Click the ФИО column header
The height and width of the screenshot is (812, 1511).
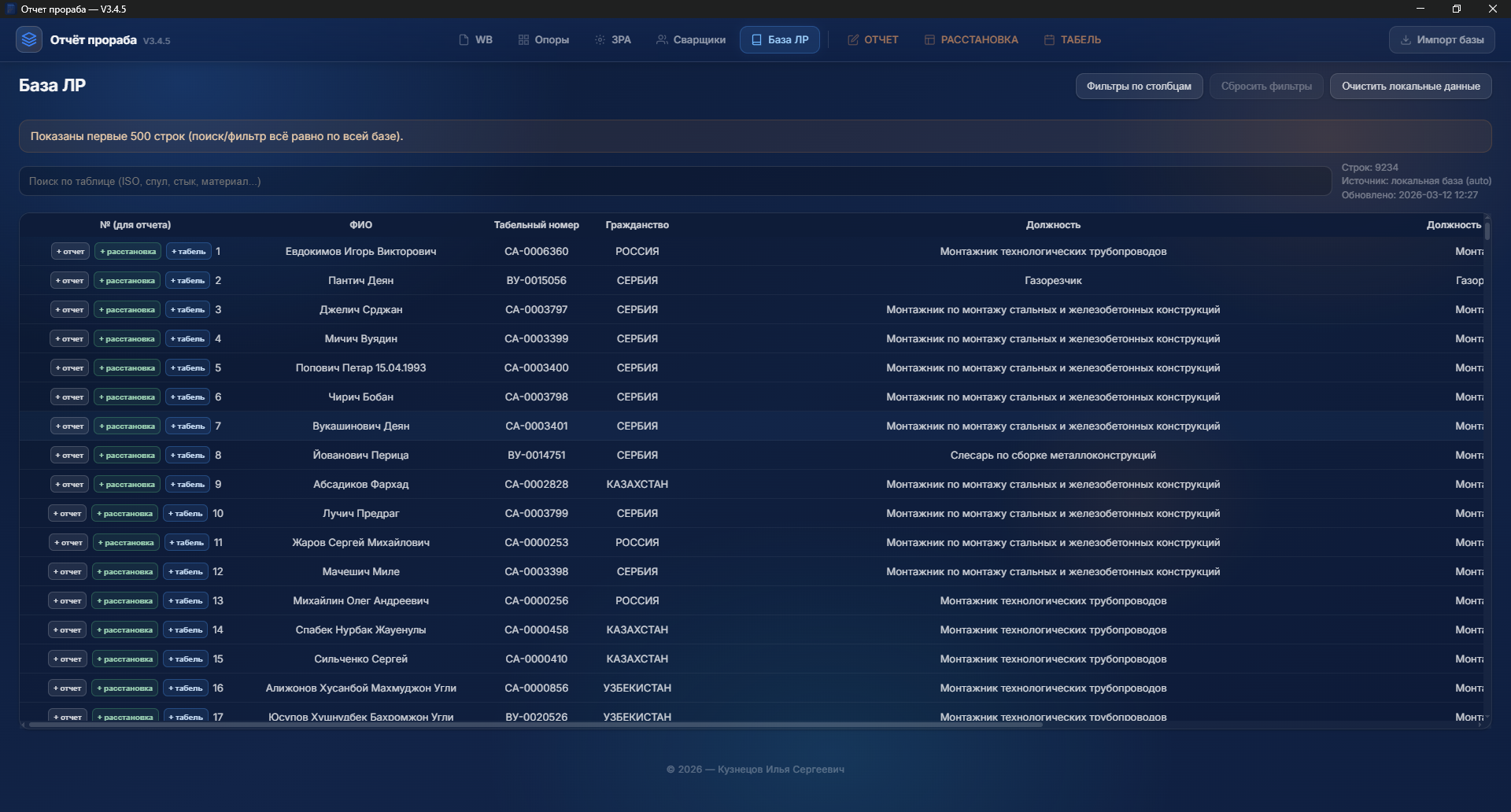click(x=360, y=225)
